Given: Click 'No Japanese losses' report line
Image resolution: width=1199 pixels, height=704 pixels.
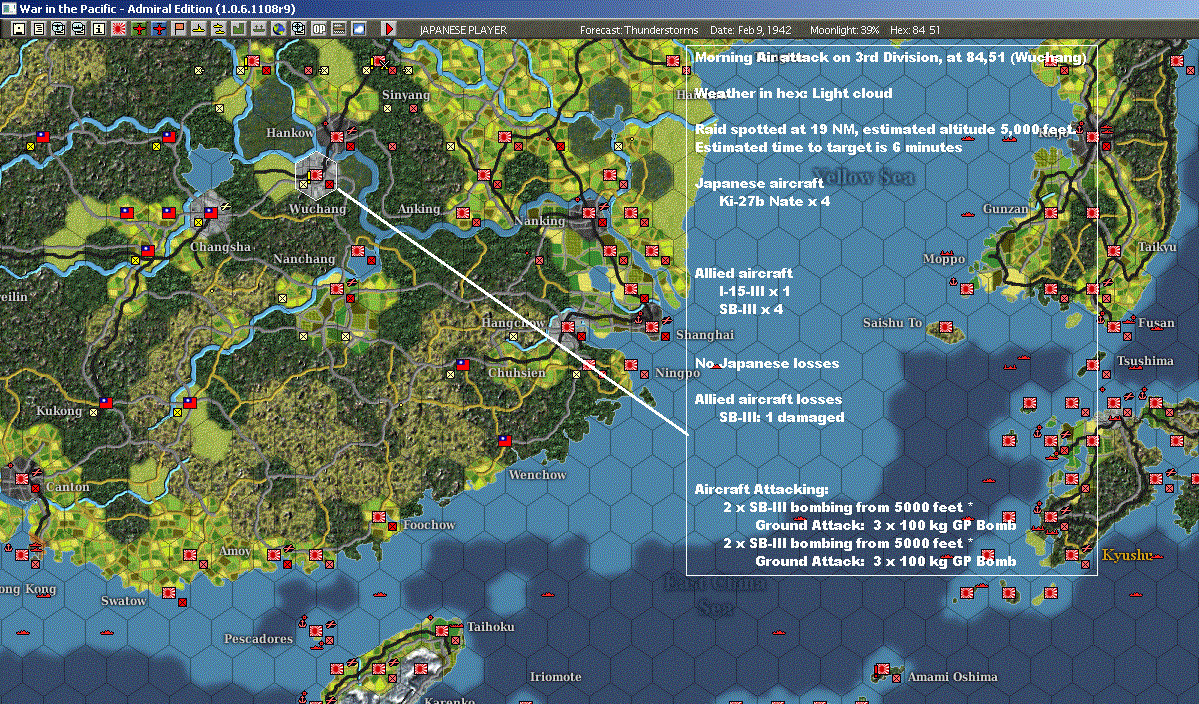Looking at the screenshot, I should (x=767, y=363).
